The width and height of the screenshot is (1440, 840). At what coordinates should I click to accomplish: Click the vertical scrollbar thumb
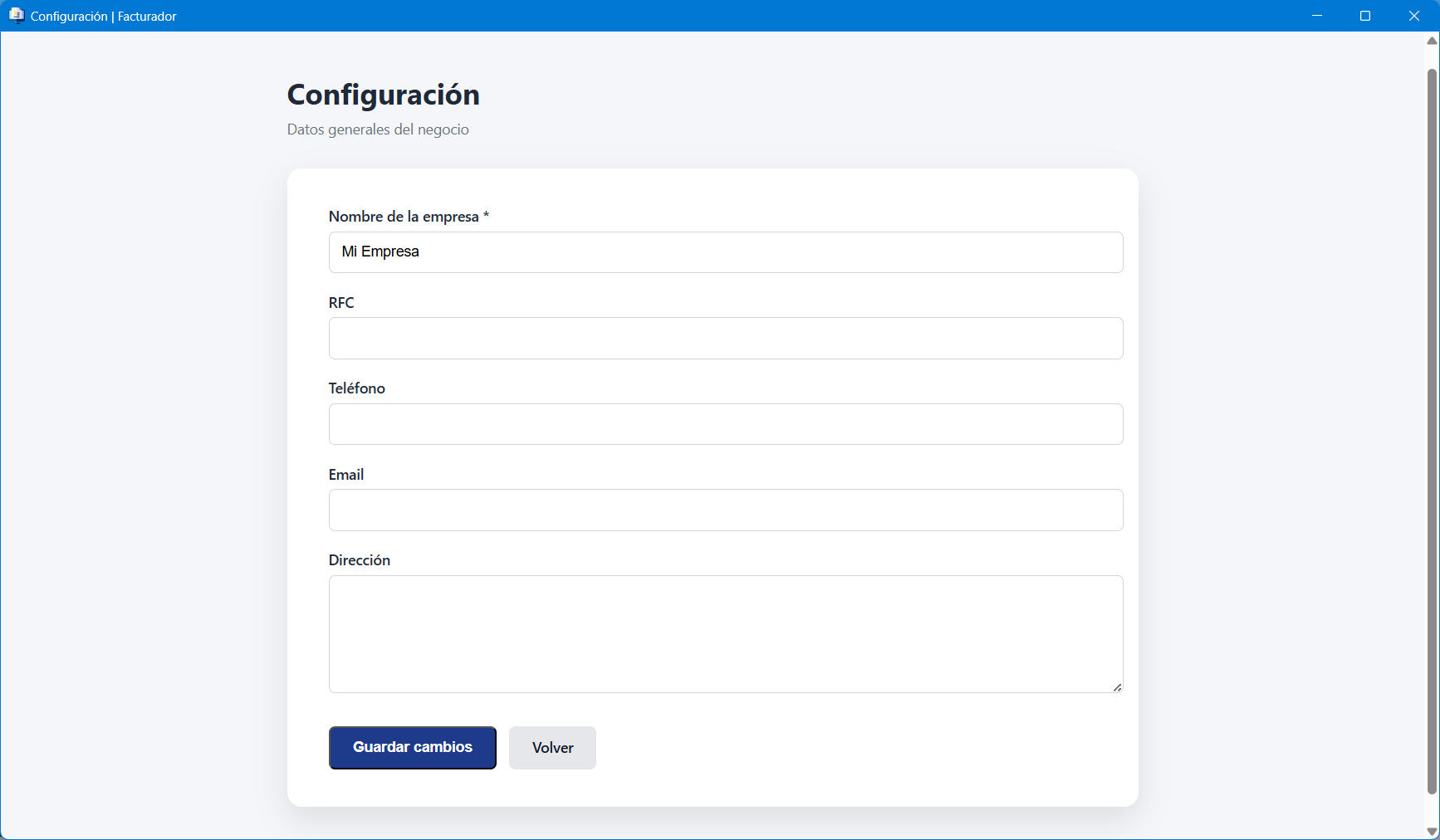point(1432,432)
